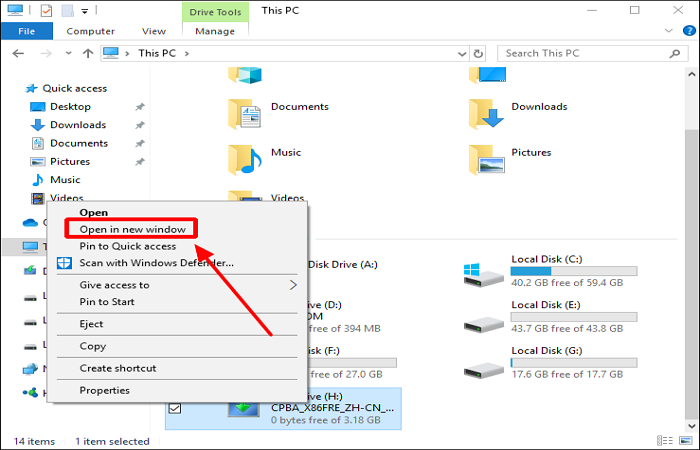
Task: Click the Desktop icon in Quick access
Action: (x=38, y=107)
